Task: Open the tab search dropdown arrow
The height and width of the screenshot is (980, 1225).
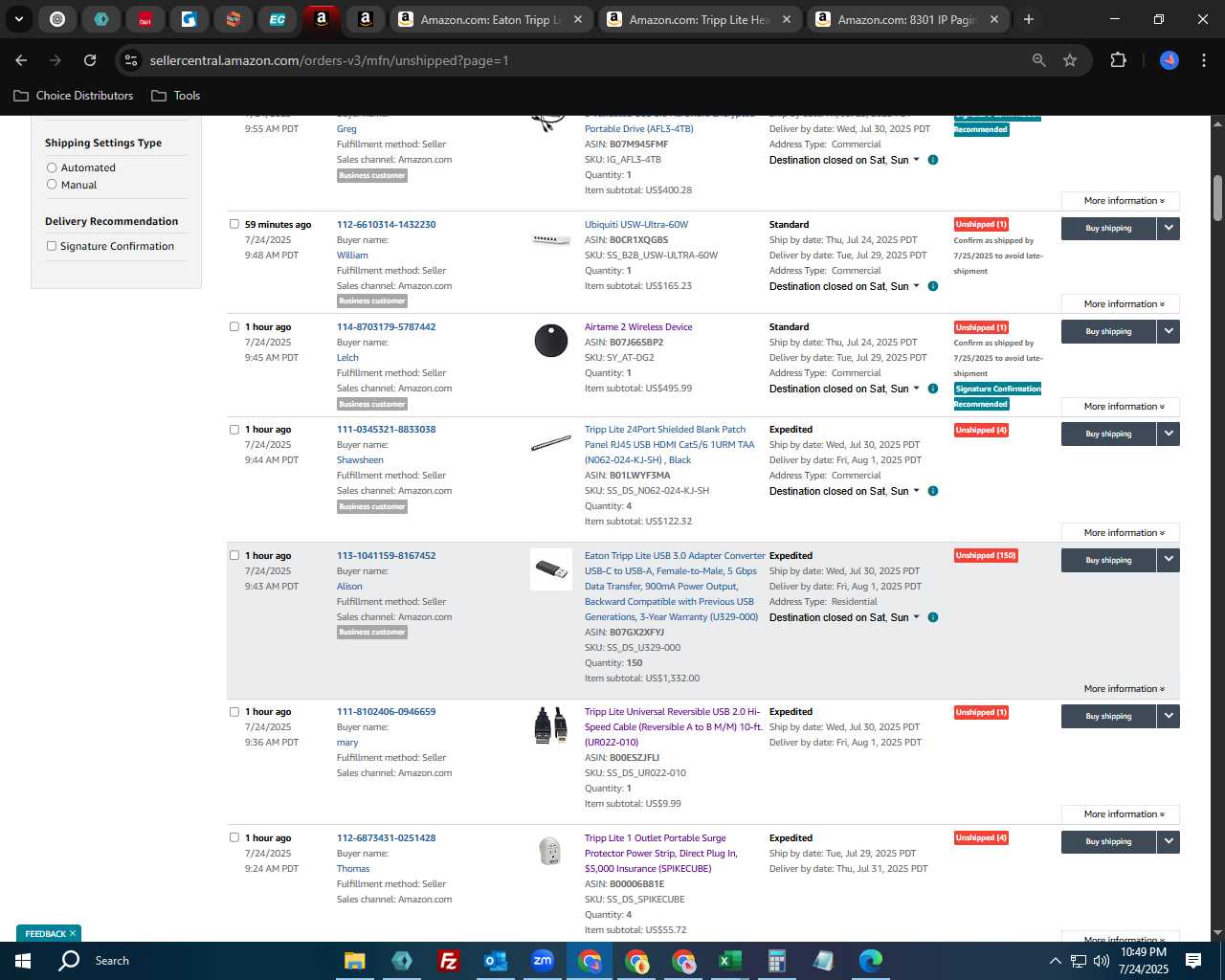Action: [18, 19]
